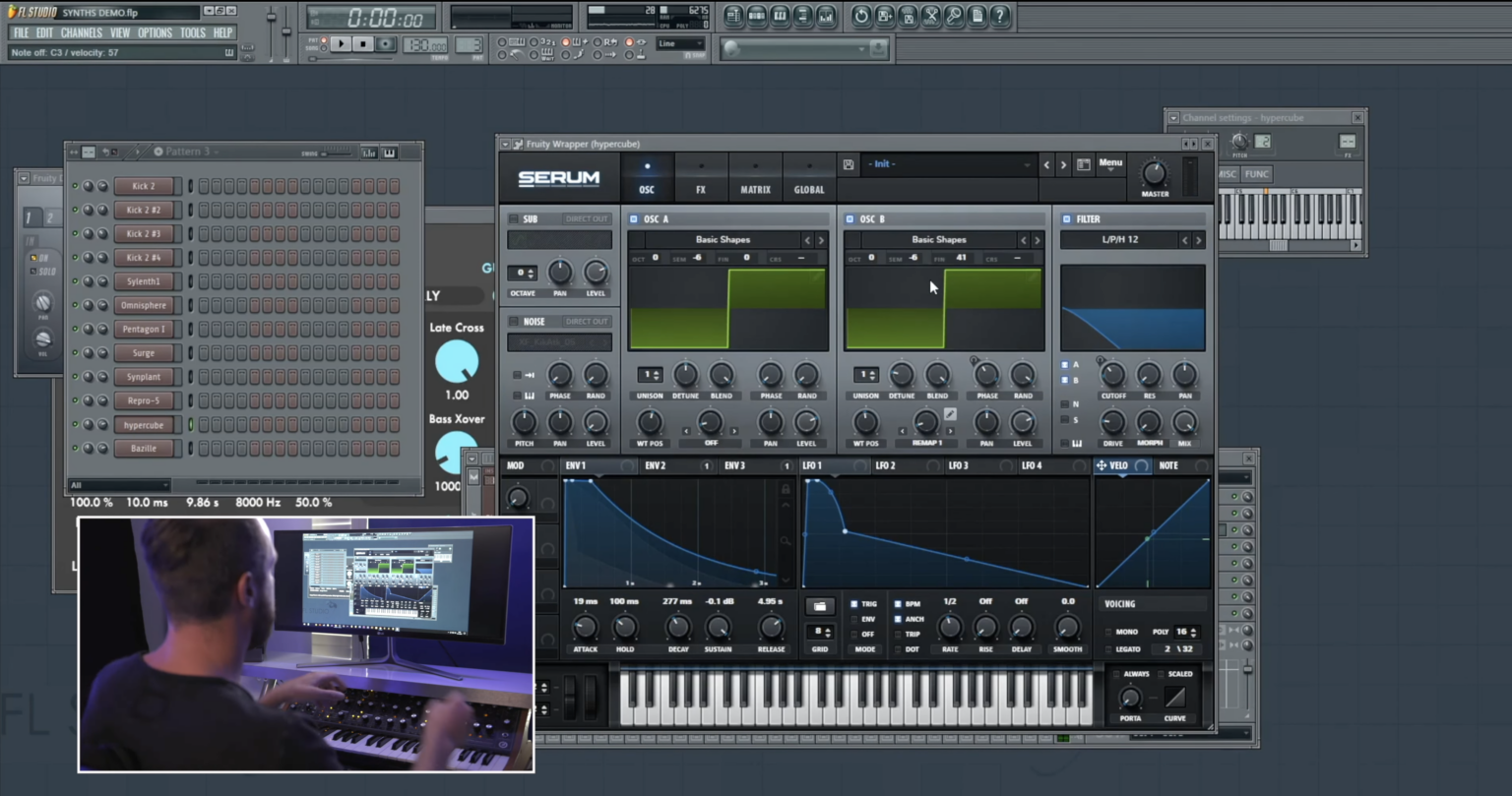Open the OPTIONS menu in FL Studio
This screenshot has width=1512, height=796.
(155, 31)
